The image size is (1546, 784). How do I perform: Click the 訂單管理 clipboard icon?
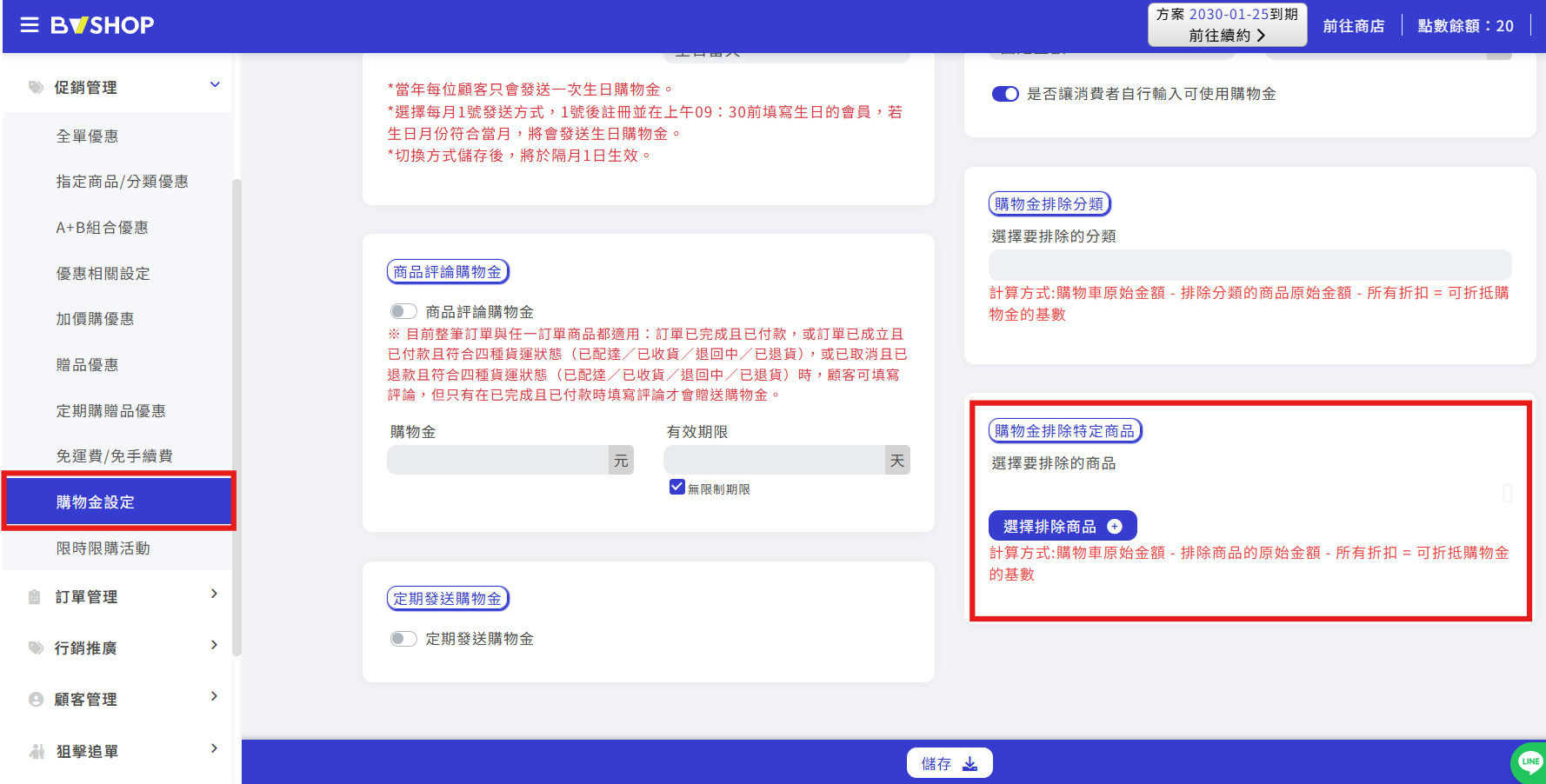click(x=35, y=596)
